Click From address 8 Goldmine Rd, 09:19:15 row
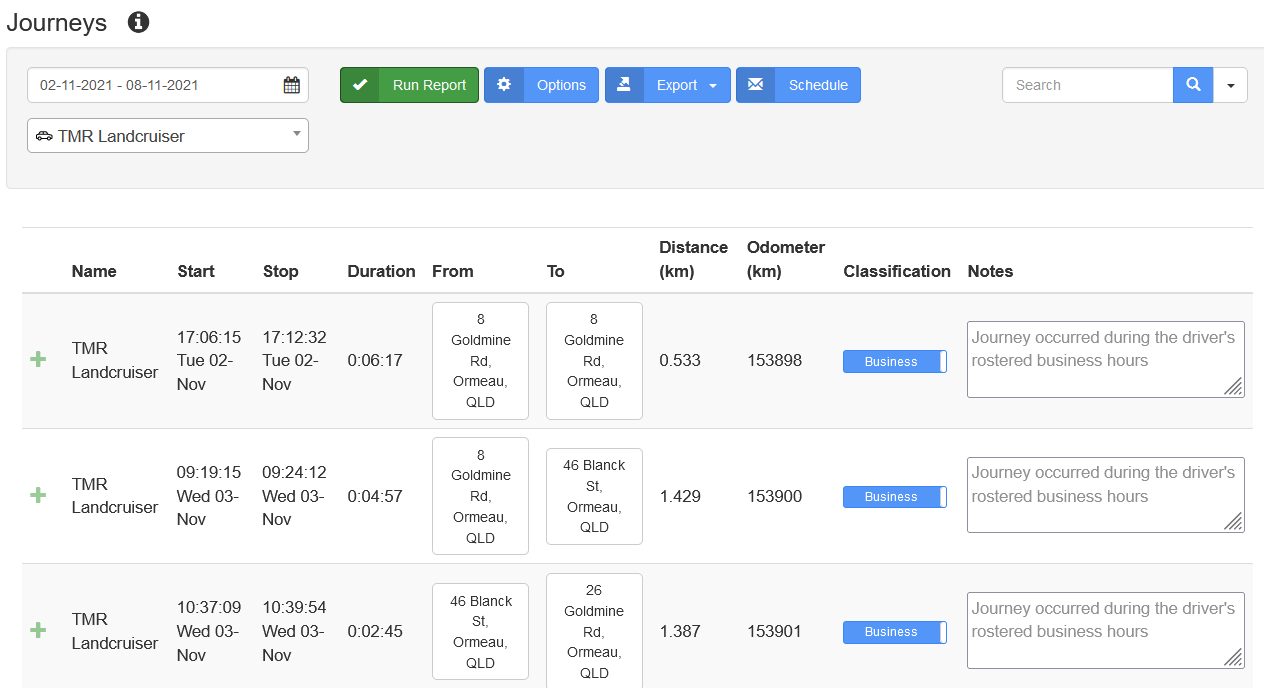The image size is (1264, 688). click(480, 496)
